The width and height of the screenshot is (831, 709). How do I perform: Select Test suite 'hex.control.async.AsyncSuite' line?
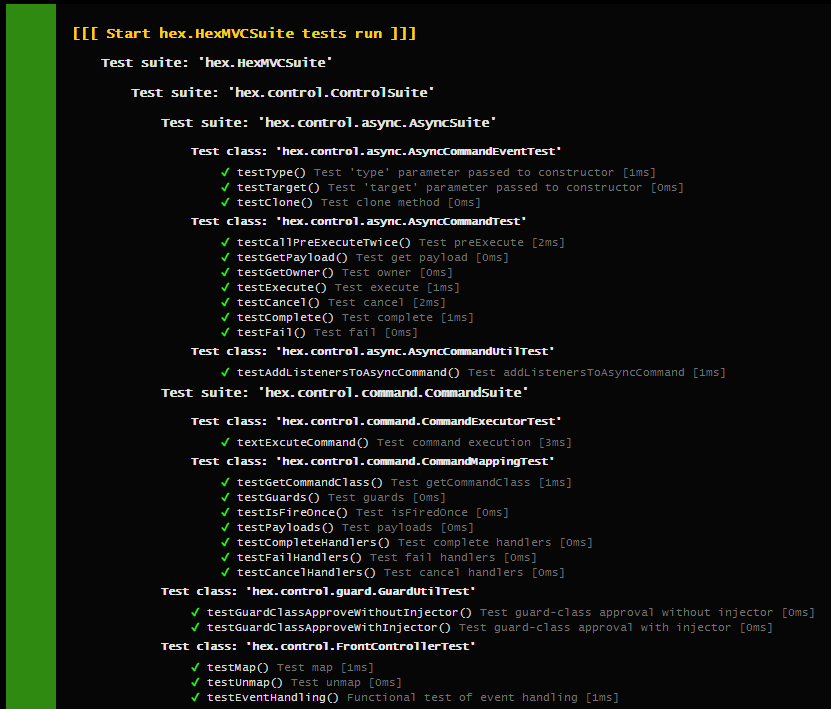tap(329, 123)
